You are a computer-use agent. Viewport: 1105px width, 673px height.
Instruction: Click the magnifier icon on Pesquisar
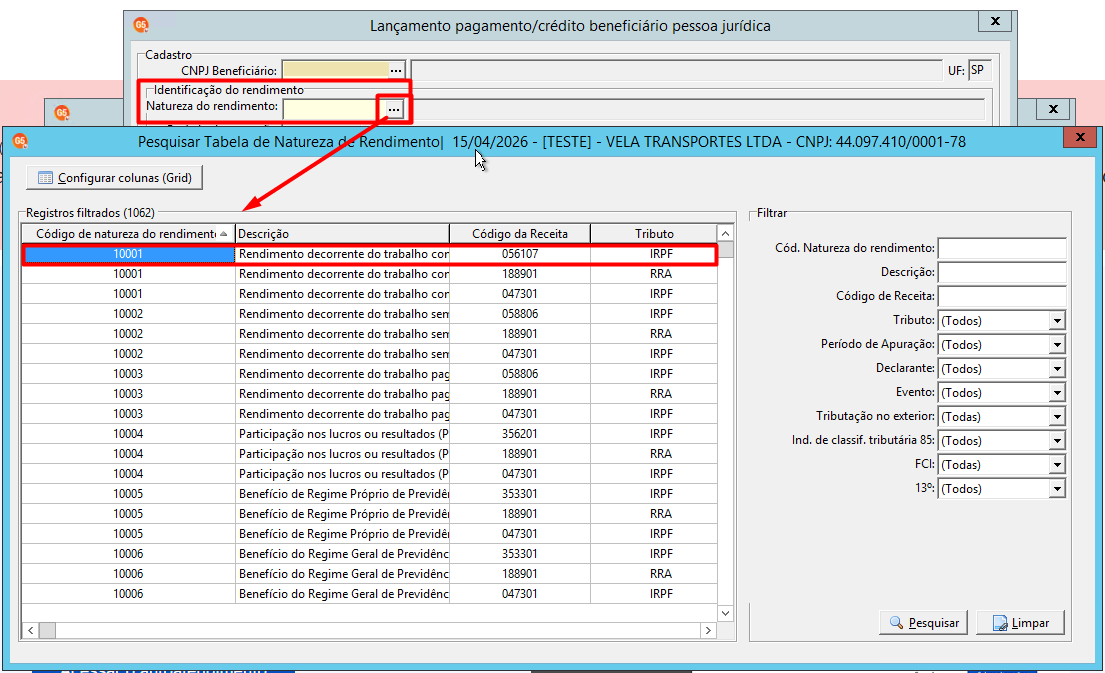[896, 623]
